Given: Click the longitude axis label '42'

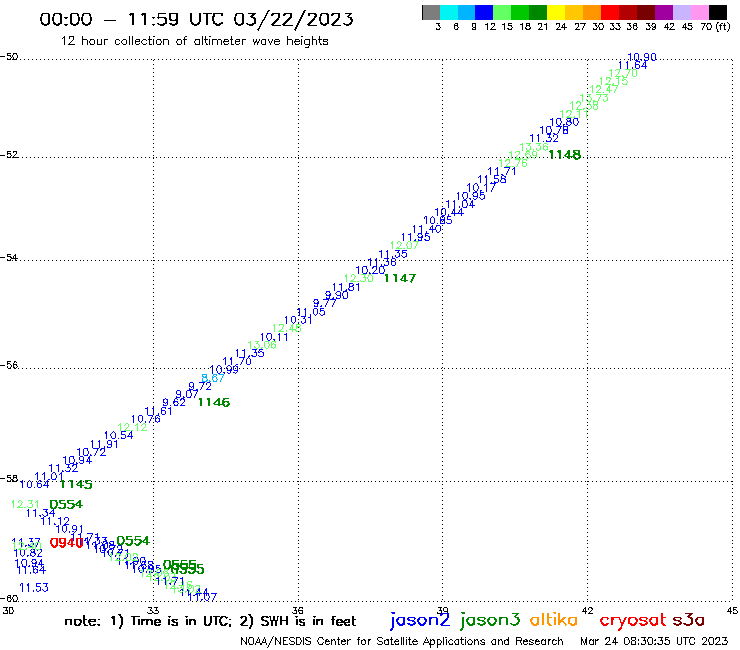Looking at the screenshot, I should pyautogui.click(x=587, y=610).
